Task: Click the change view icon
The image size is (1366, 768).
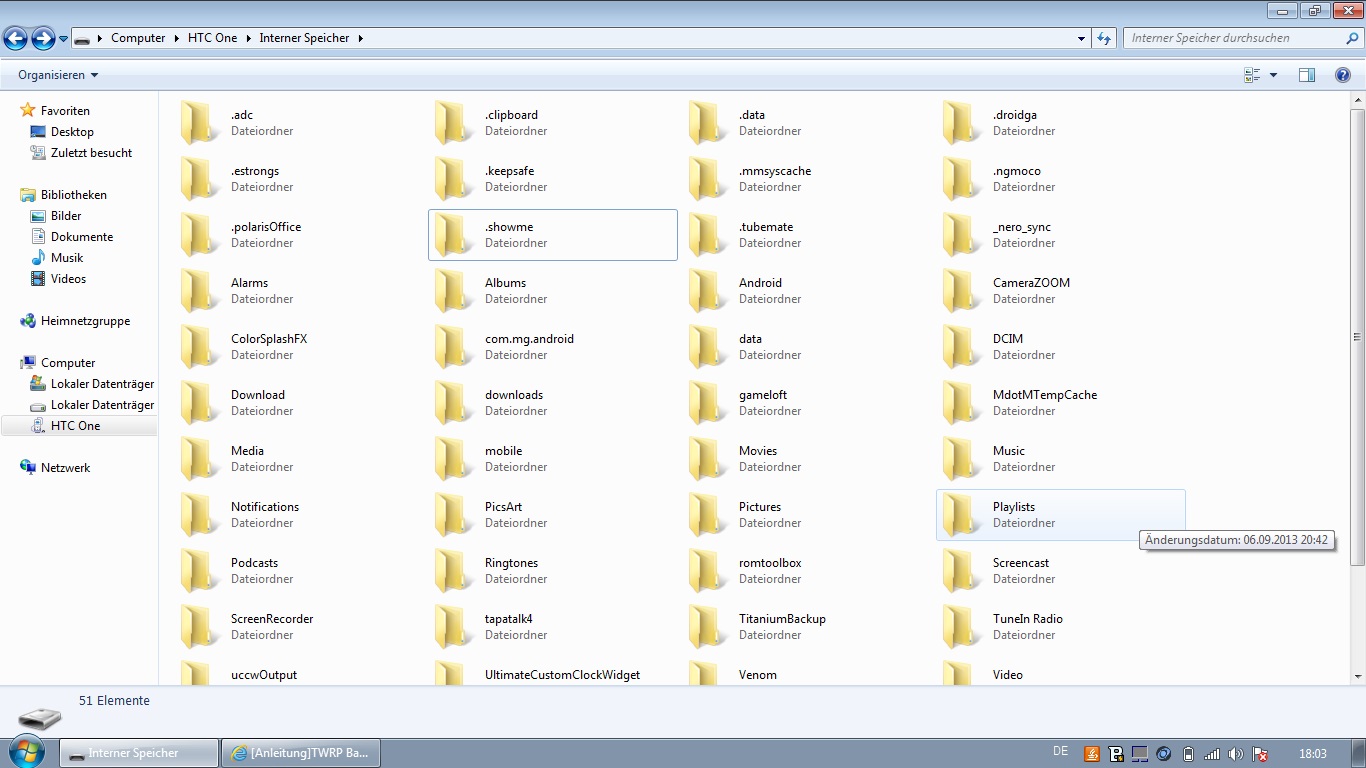Action: tap(1252, 75)
